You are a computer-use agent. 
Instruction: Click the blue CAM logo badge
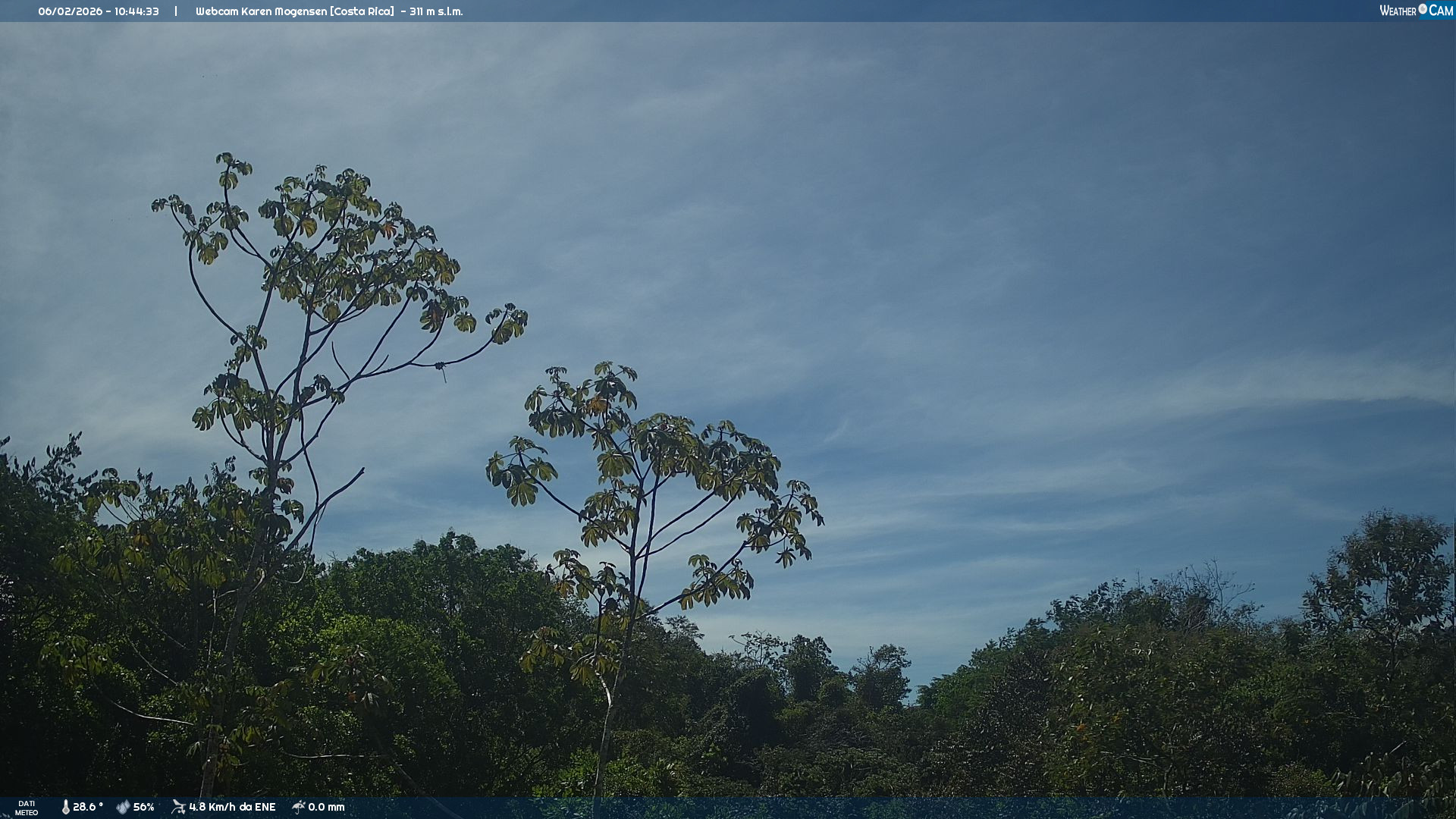pyautogui.click(x=1441, y=11)
